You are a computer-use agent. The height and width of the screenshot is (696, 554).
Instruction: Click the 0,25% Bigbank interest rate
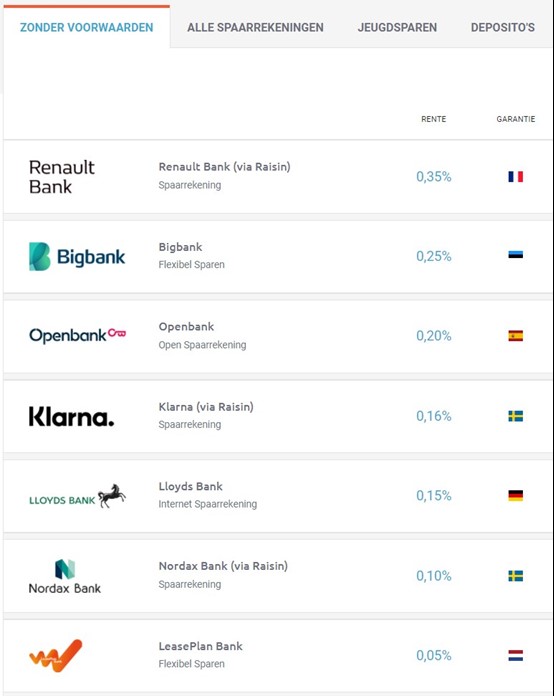click(x=434, y=257)
